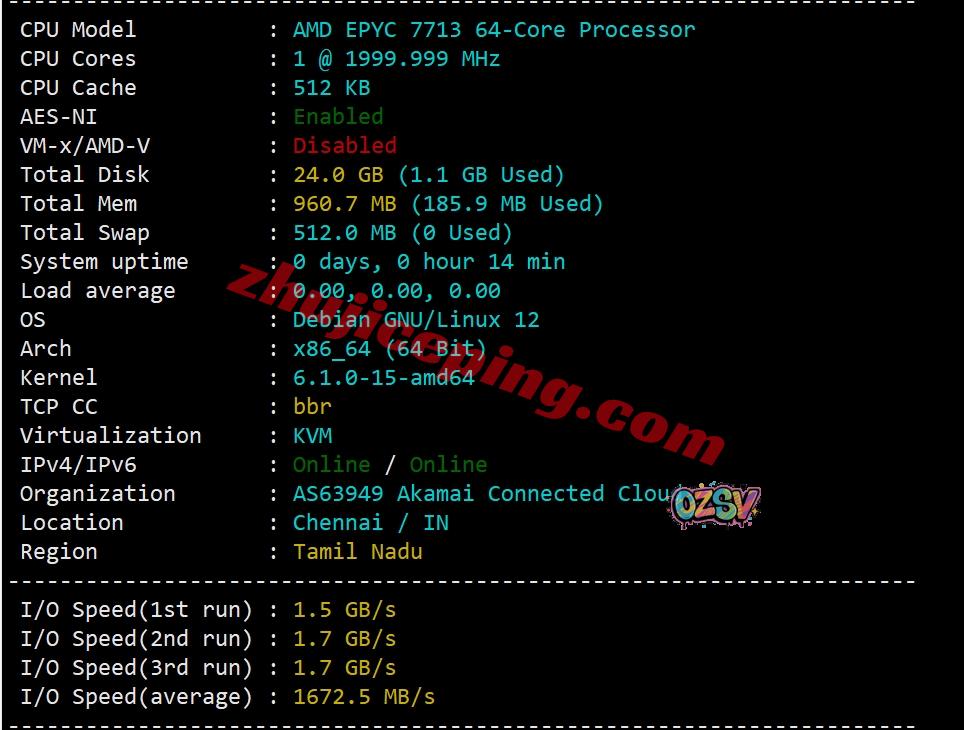The width and height of the screenshot is (964, 730).
Task: Click the first Online IPv4 status
Action: point(332,464)
